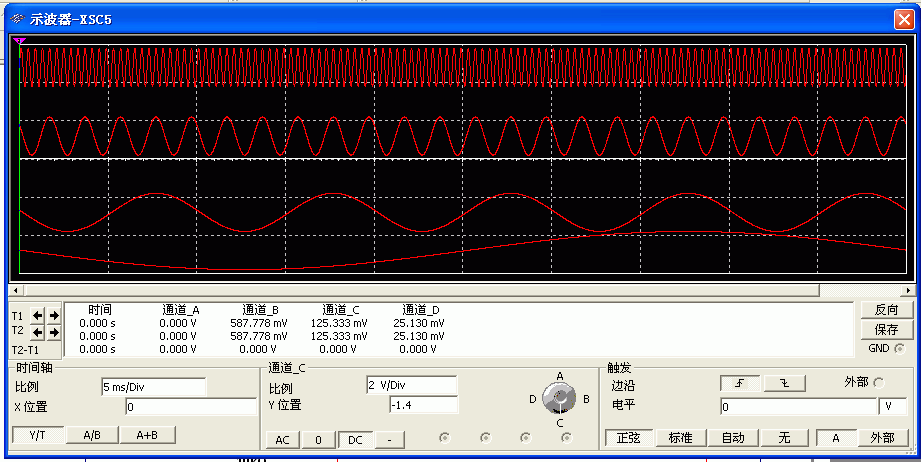Click the 保存 save button
The image size is (921, 462).
pos(886,329)
